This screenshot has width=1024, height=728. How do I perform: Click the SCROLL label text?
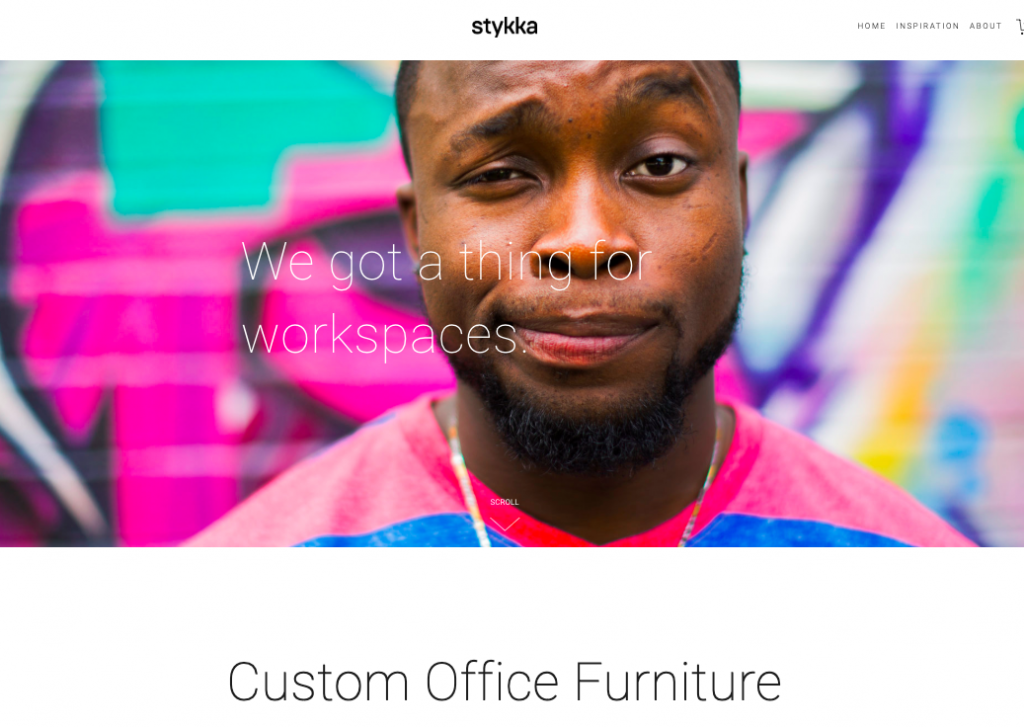(504, 502)
